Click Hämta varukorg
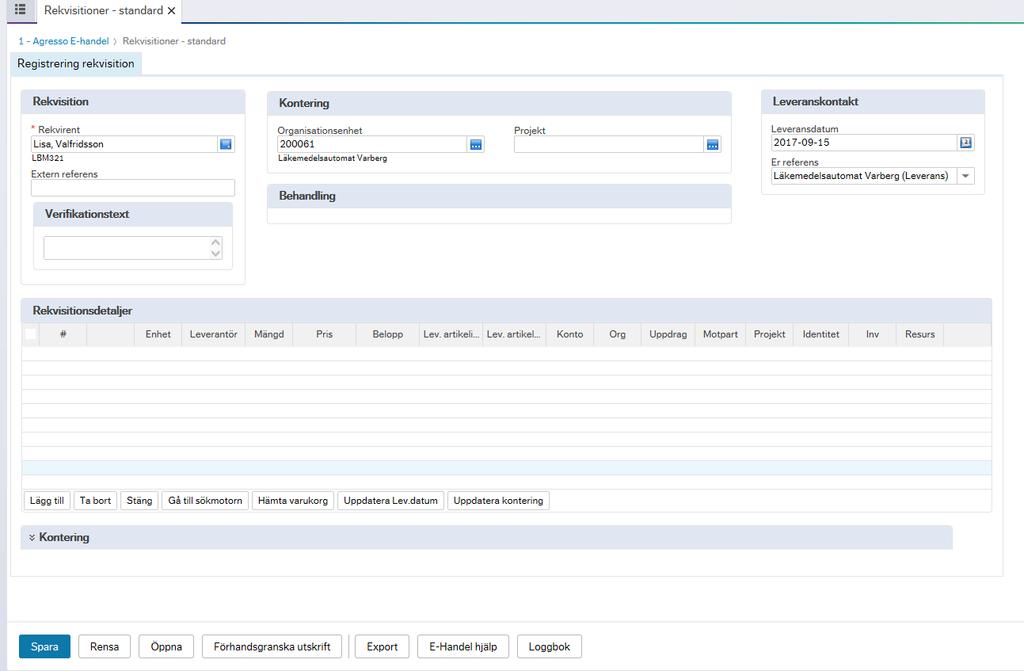Screen dimensions: 1024x671 [x=293, y=500]
